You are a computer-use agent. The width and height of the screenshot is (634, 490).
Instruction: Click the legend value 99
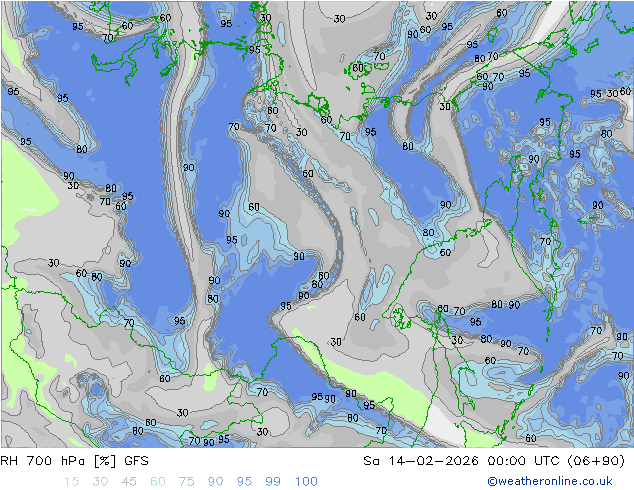273,481
